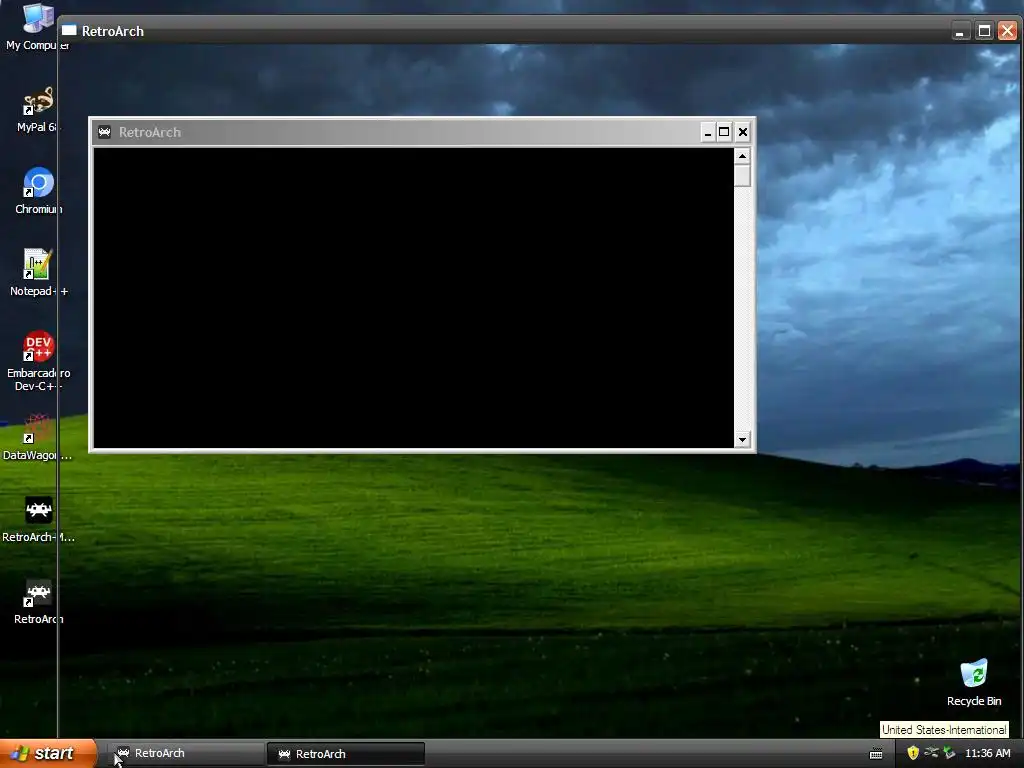Maximize the inner RetroArch console window
1024x768 pixels.
pos(724,133)
